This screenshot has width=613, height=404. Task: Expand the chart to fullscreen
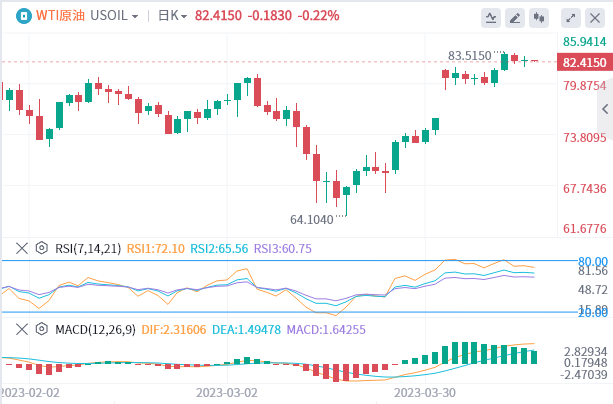click(571, 18)
